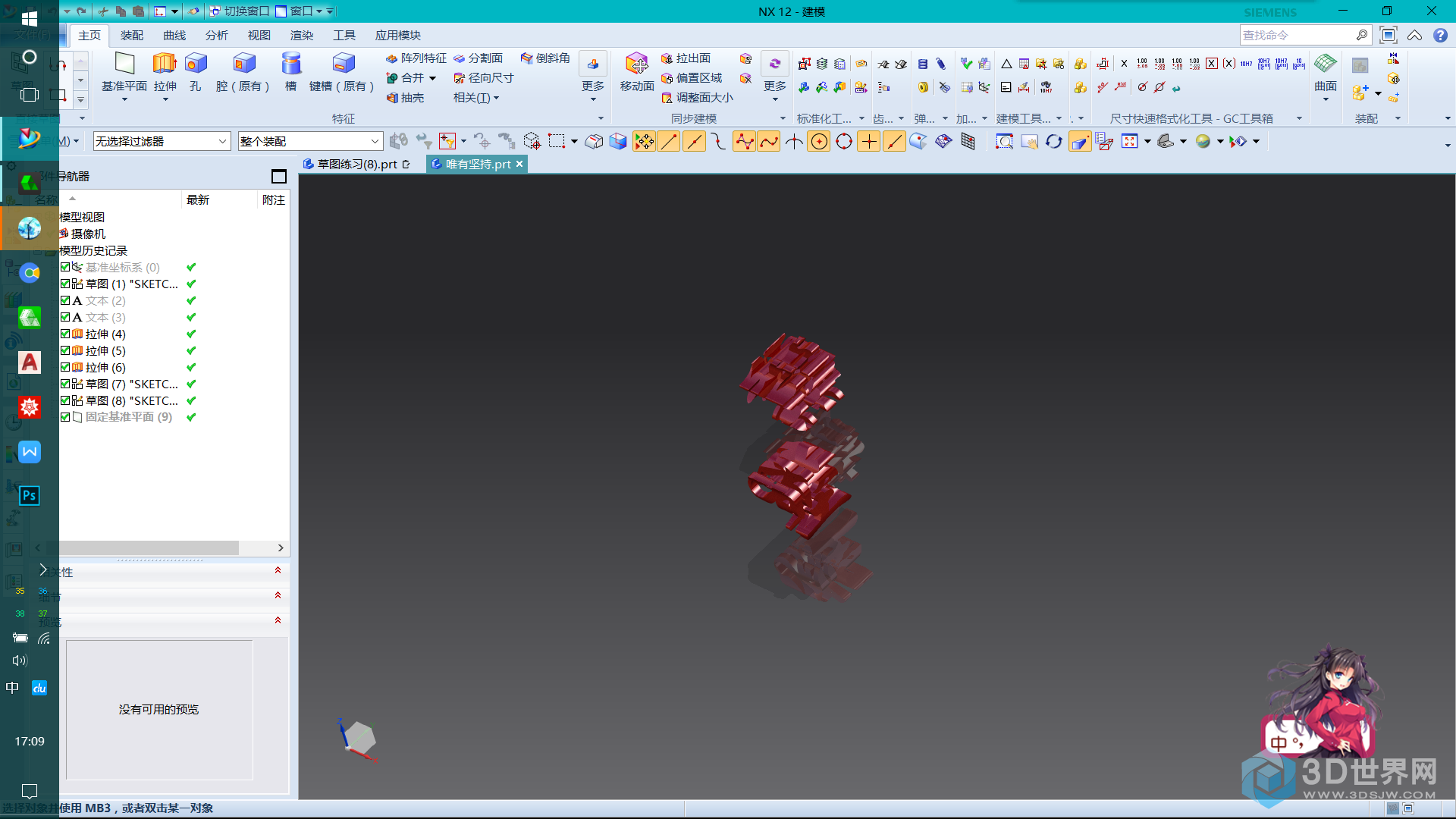The height and width of the screenshot is (819, 1456).
Task: Switch to the 视图 ribbon tab
Action: tap(259, 35)
